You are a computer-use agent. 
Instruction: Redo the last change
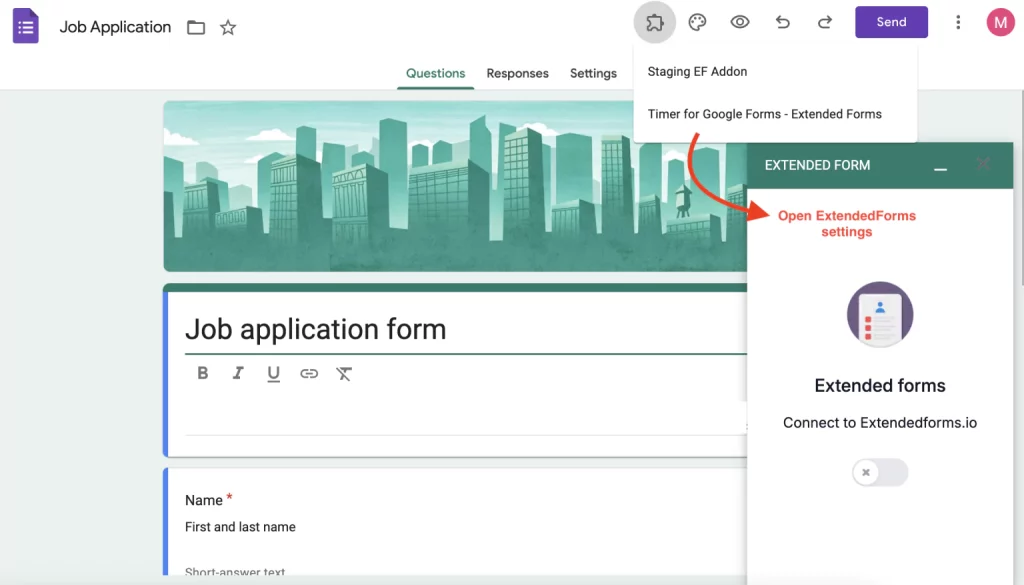click(825, 22)
